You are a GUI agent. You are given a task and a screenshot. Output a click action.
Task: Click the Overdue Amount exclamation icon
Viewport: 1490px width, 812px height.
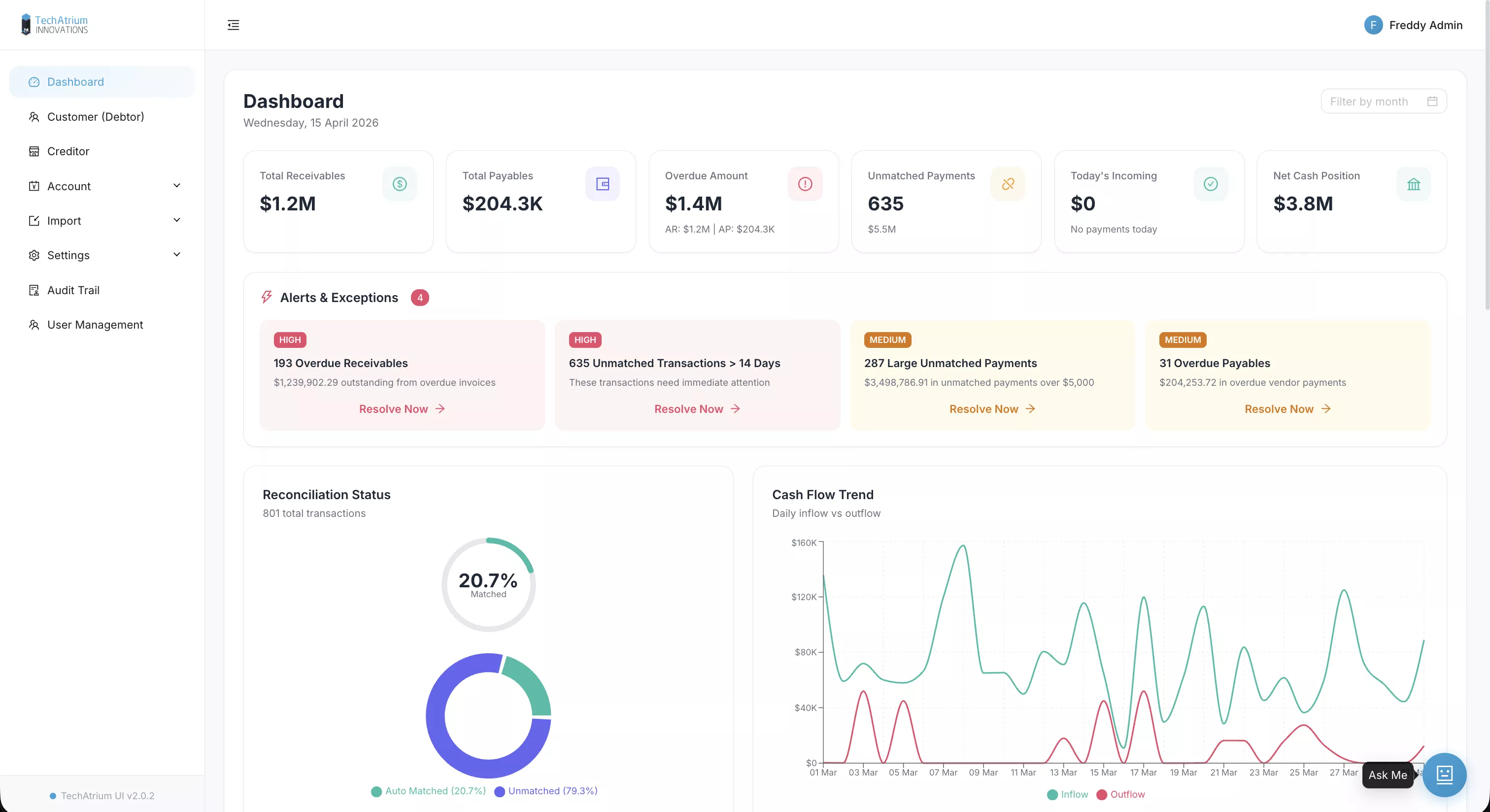(805, 184)
